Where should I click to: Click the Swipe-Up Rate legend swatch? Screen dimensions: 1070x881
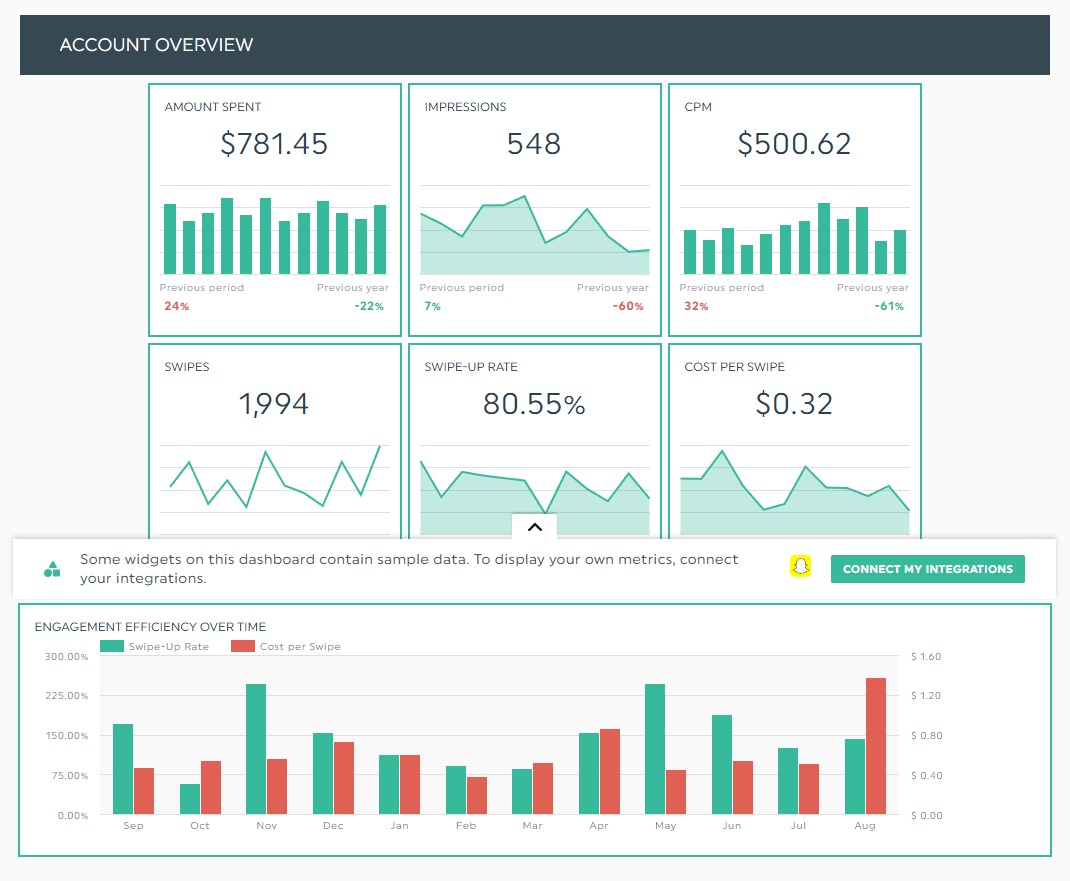[112, 646]
